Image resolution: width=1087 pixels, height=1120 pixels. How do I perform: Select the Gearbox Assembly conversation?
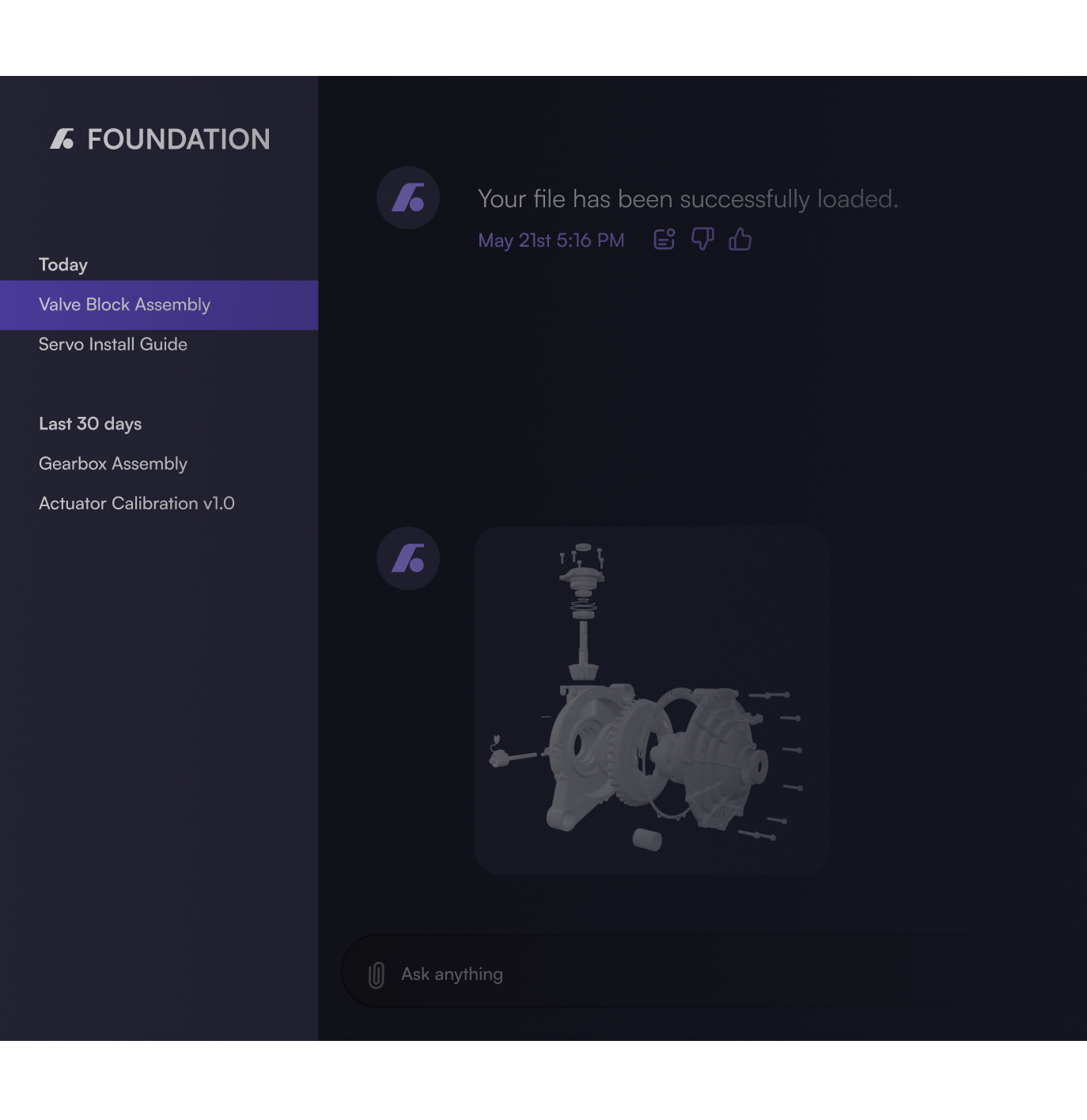coord(113,464)
